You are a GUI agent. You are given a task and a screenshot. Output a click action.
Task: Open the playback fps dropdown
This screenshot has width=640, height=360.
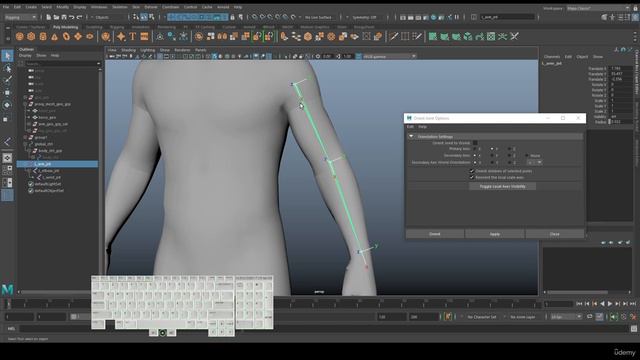pyautogui.click(x=565, y=317)
